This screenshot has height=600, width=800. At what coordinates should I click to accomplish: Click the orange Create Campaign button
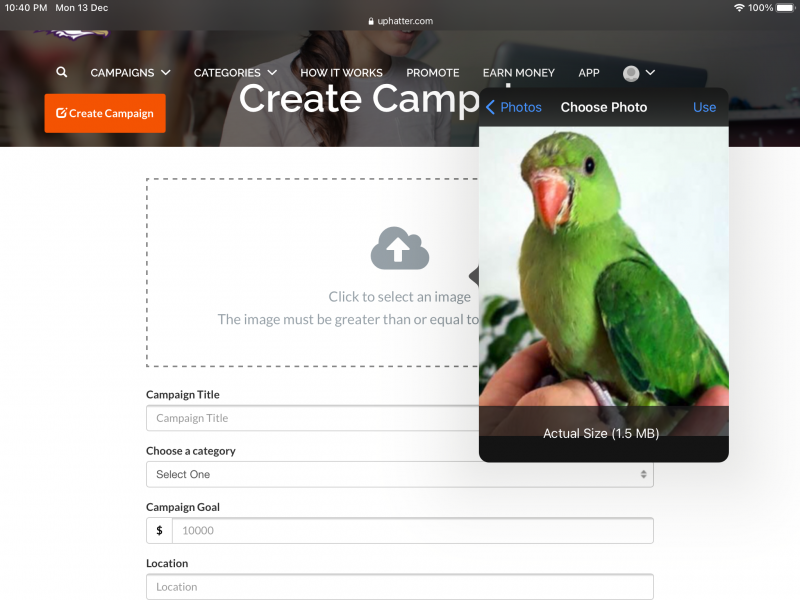click(x=105, y=113)
